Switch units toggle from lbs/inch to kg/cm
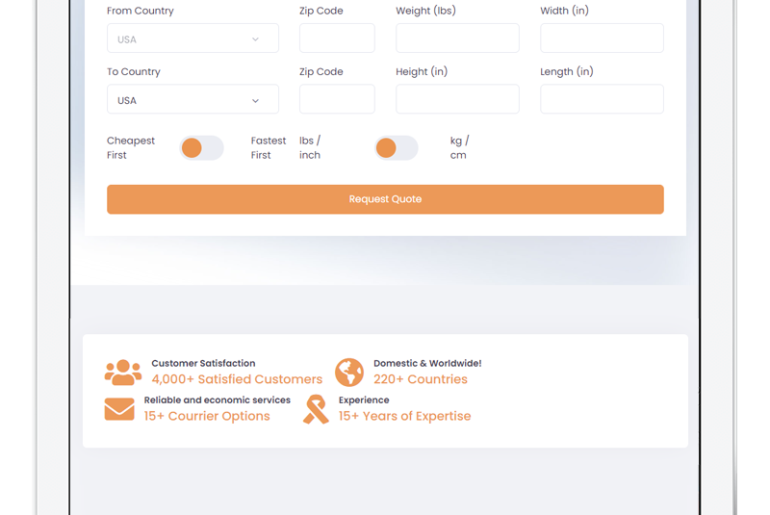This screenshot has width=770, height=515. tap(396, 148)
